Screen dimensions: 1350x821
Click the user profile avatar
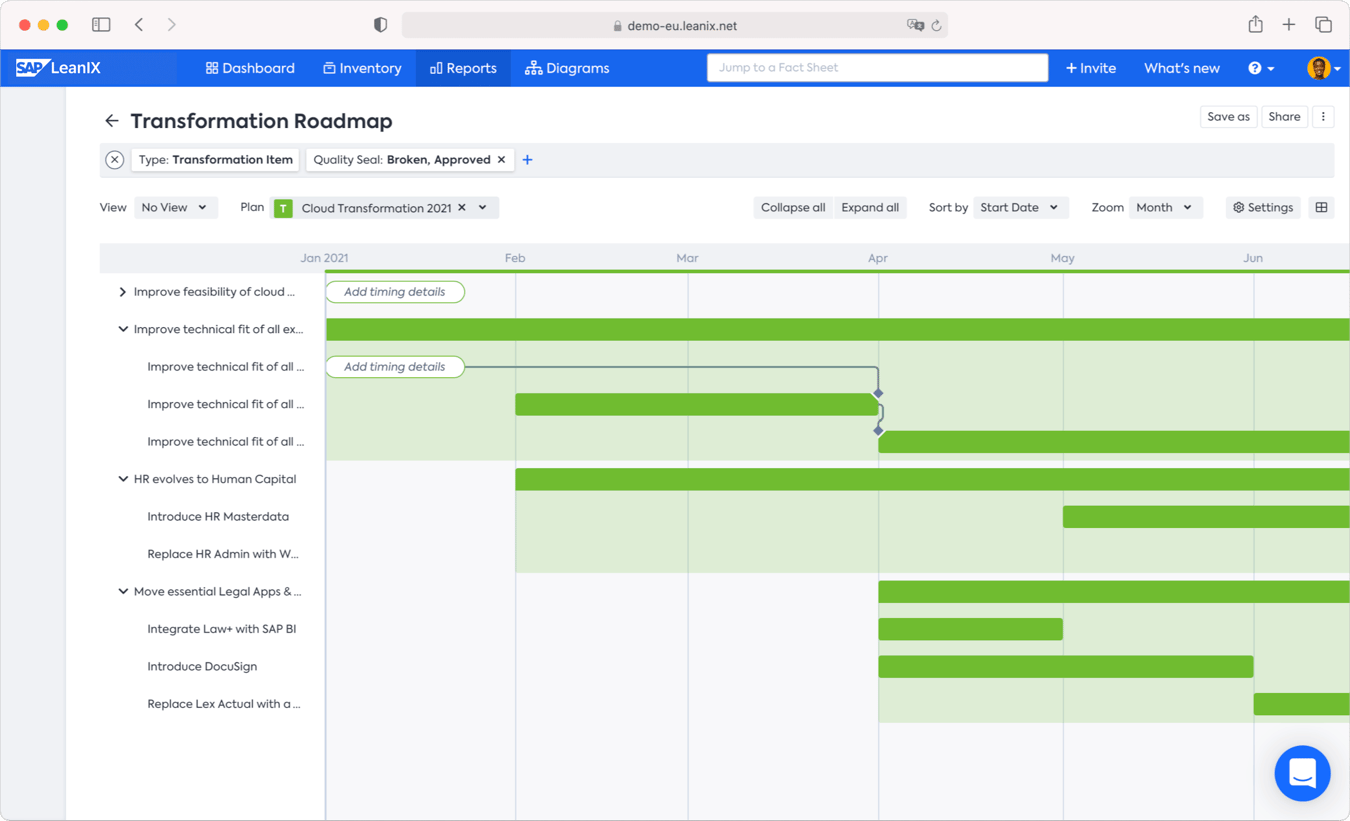[x=1319, y=68]
